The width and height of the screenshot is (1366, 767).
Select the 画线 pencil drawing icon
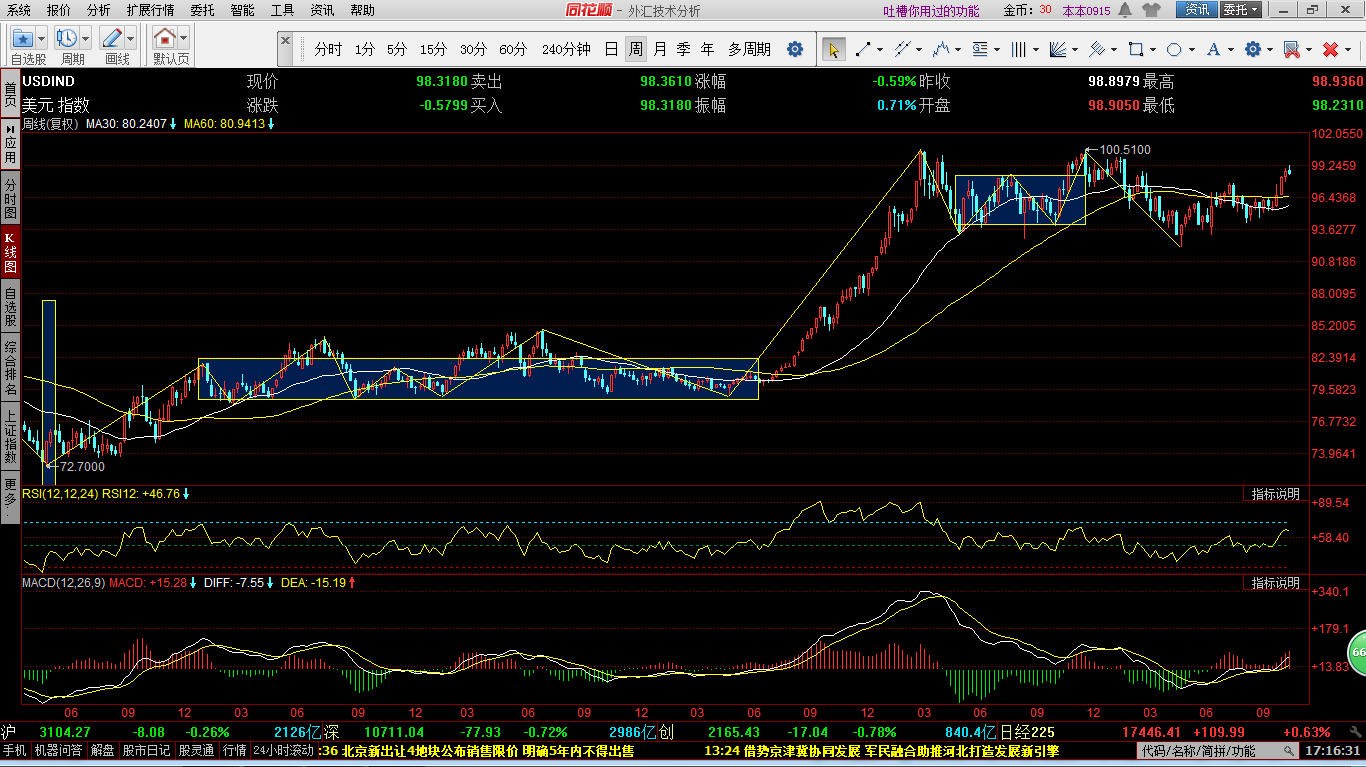111,38
